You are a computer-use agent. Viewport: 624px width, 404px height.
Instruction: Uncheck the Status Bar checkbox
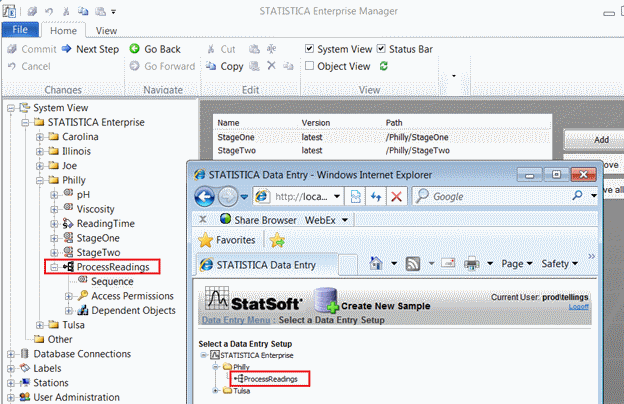381,49
